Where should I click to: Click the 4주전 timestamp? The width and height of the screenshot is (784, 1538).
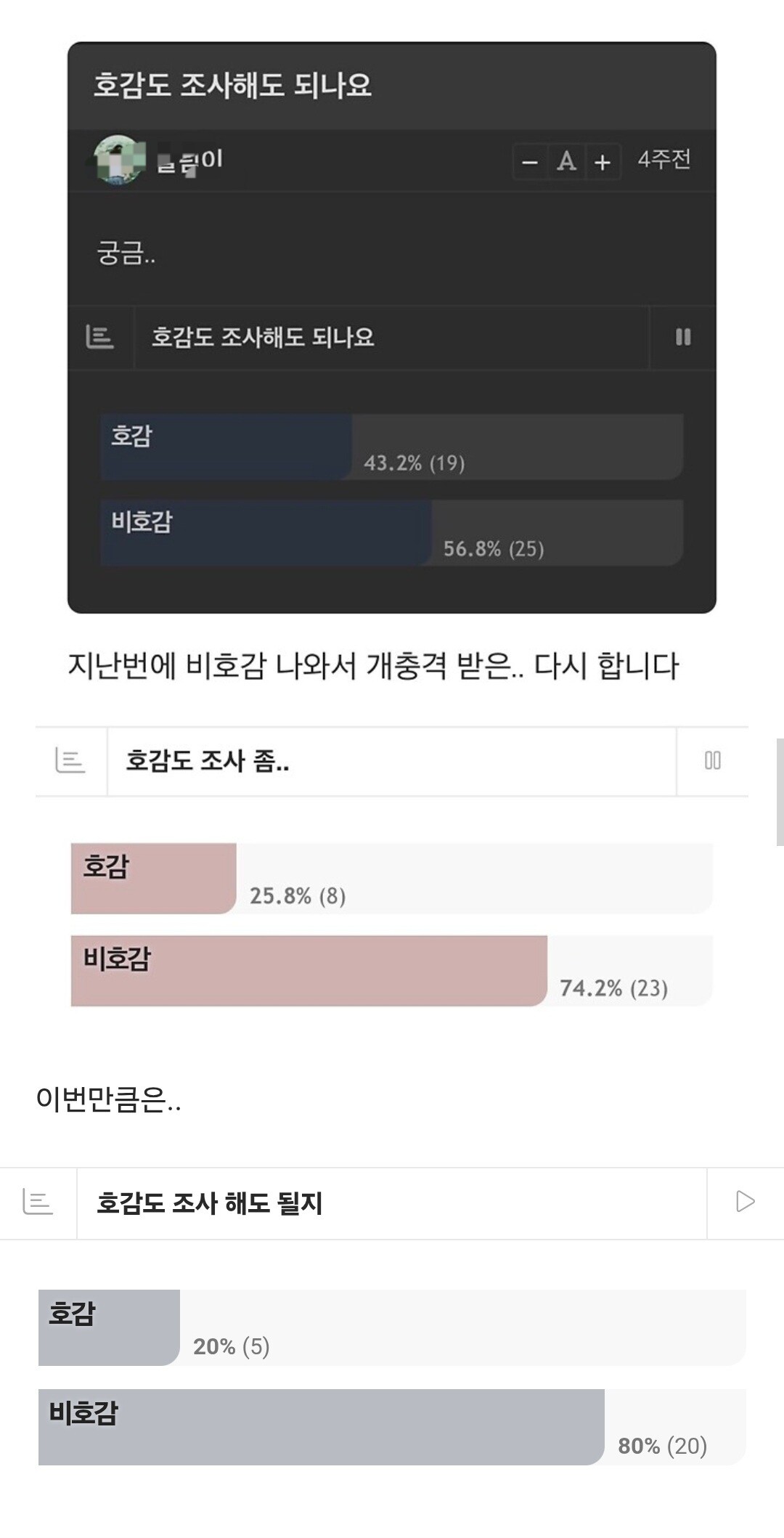point(663,160)
